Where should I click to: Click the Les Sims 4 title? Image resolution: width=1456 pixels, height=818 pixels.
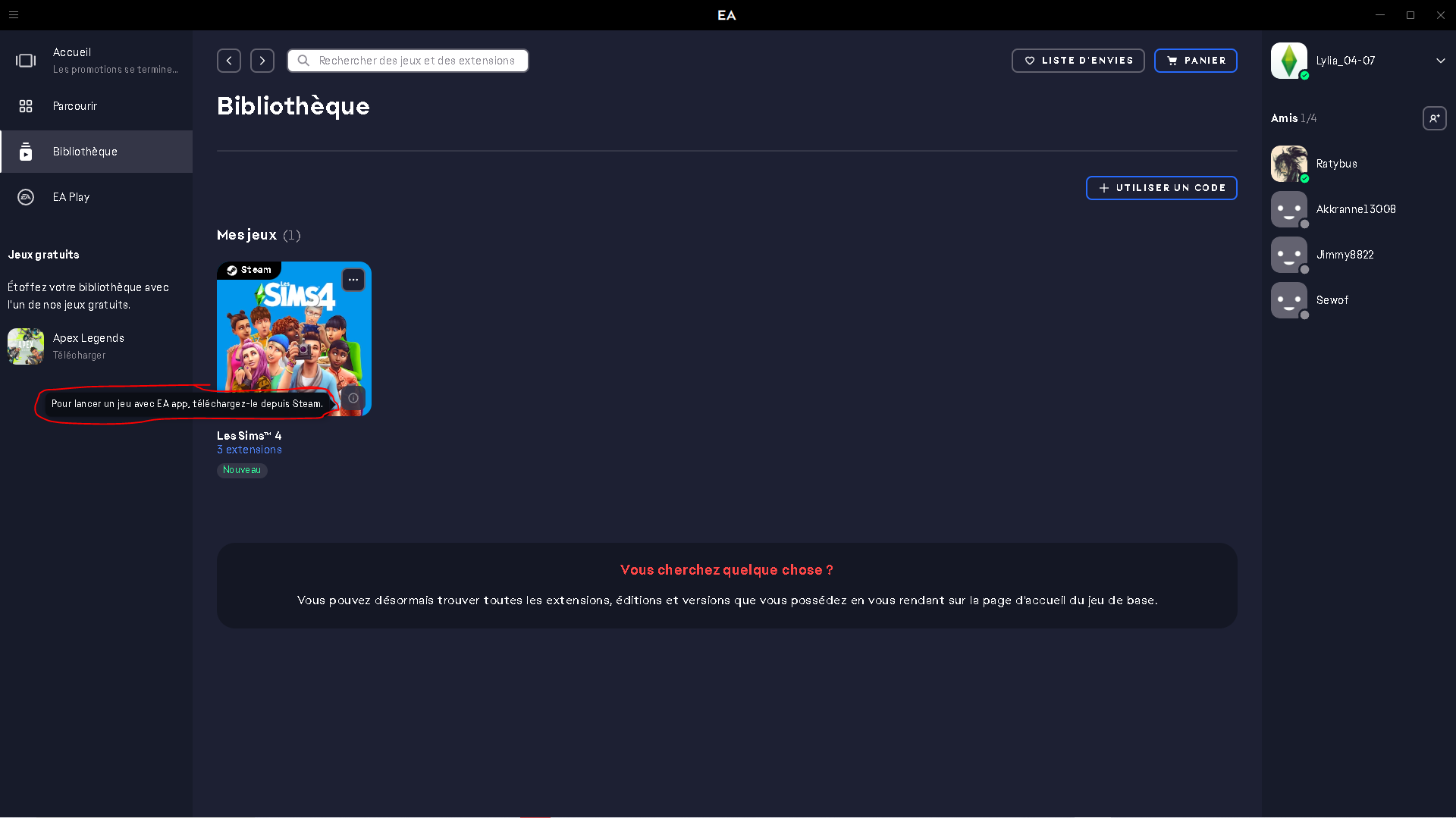249,436
